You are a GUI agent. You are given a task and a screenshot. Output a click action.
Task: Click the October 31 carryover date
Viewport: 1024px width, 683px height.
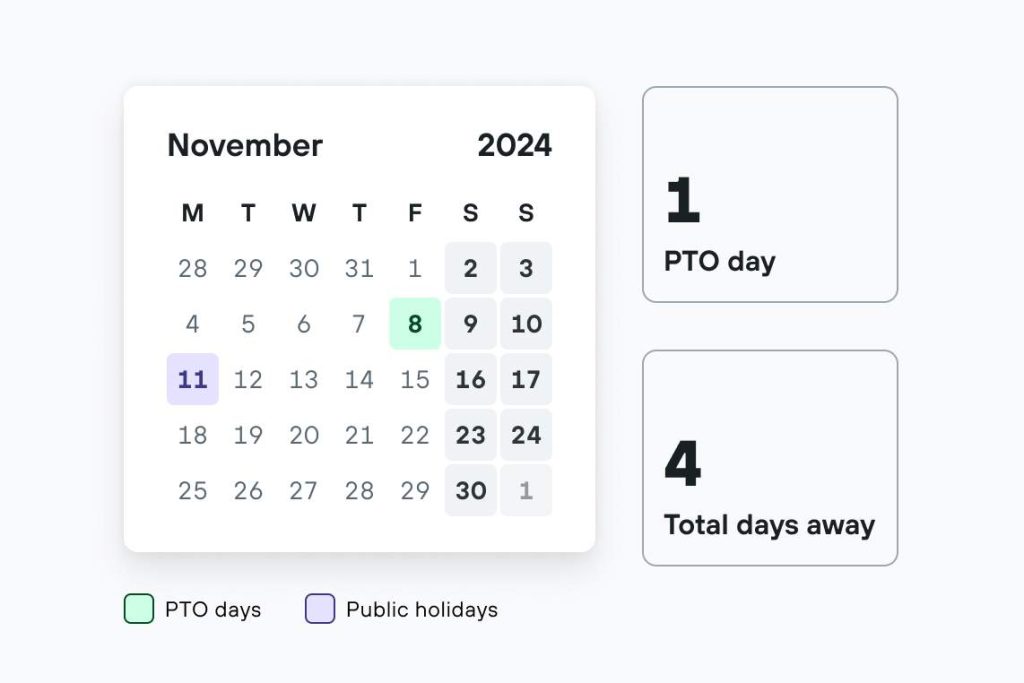[x=359, y=268]
